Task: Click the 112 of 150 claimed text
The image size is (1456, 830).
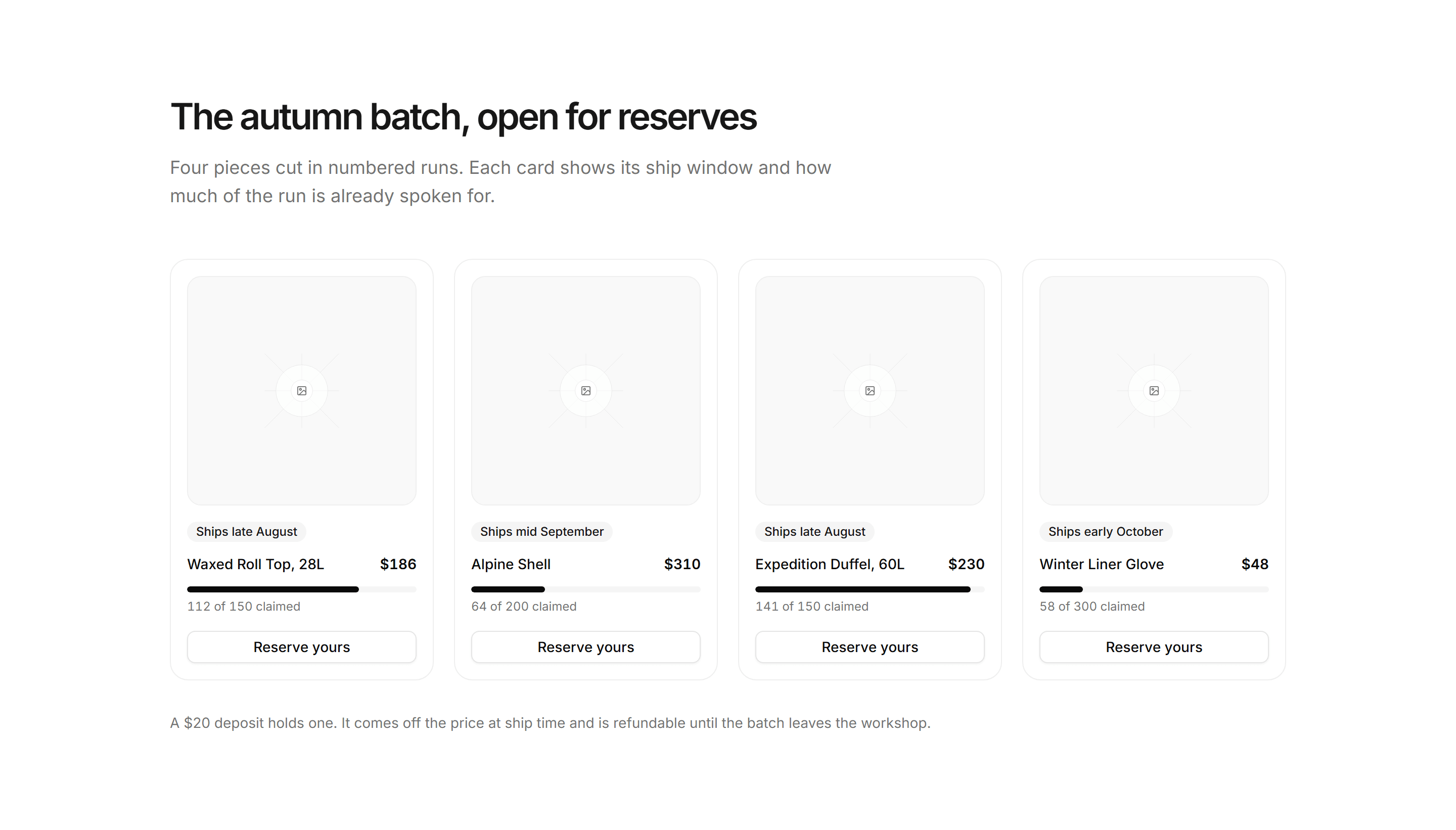Action: click(x=244, y=607)
